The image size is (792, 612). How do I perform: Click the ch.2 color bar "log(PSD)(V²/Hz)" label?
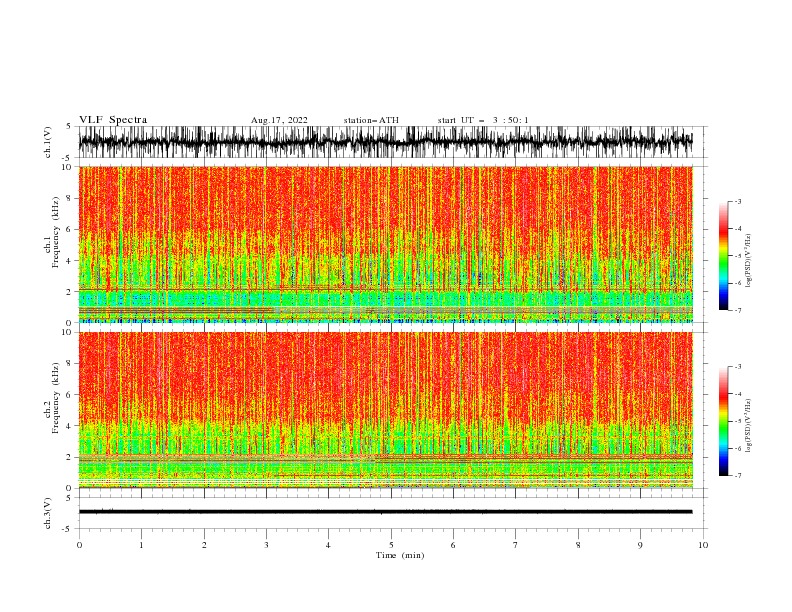(x=749, y=425)
